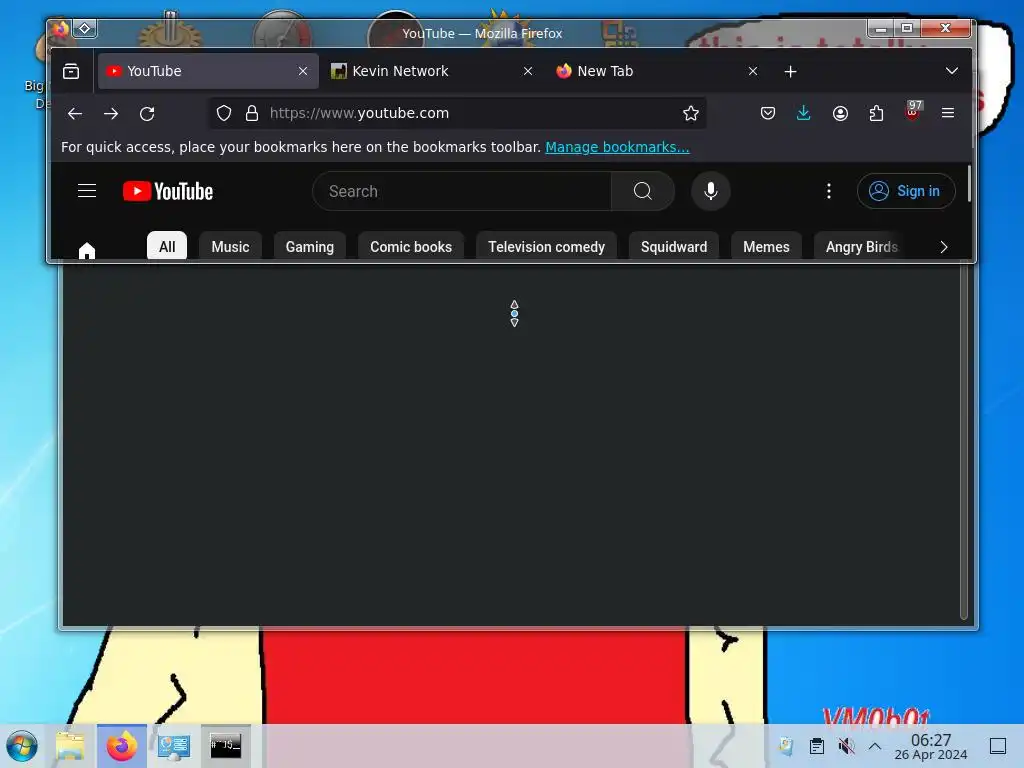The height and width of the screenshot is (768, 1024).
Task: Click the page vertical scrollbar
Action: (969, 184)
